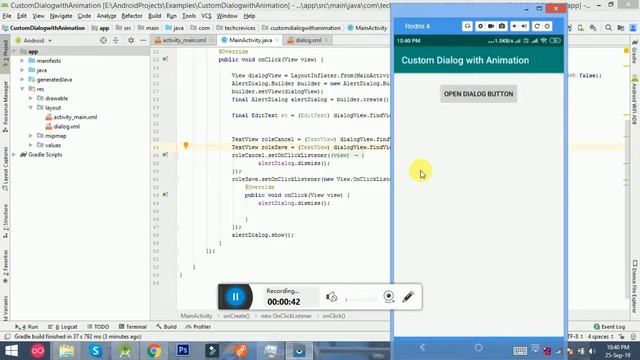Expand the values folder
The height and width of the screenshot is (360, 640).
(x=31, y=145)
